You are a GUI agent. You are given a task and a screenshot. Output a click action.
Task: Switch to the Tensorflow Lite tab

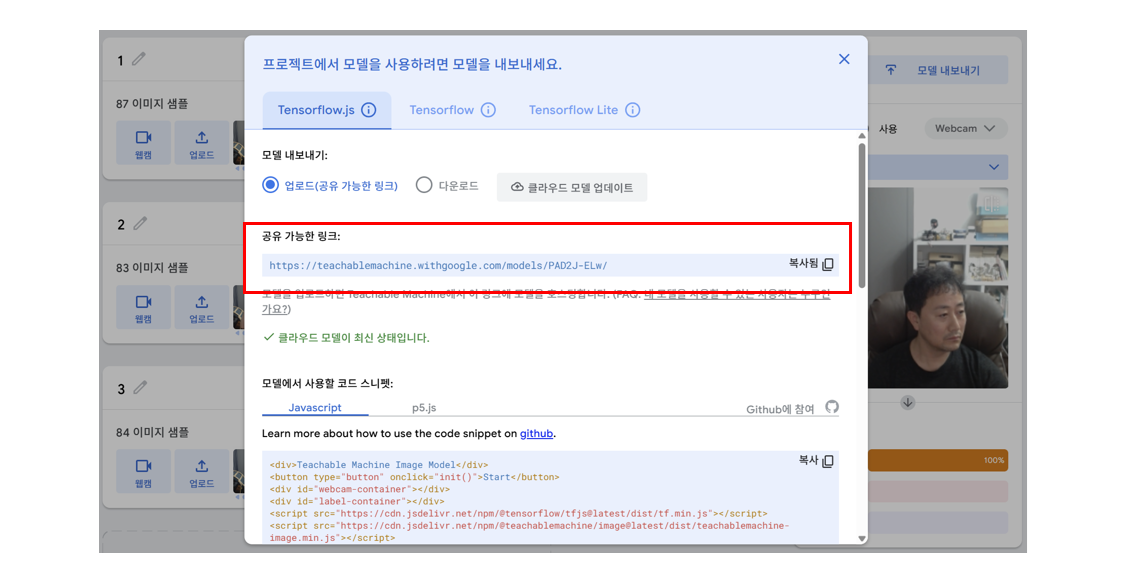click(584, 110)
